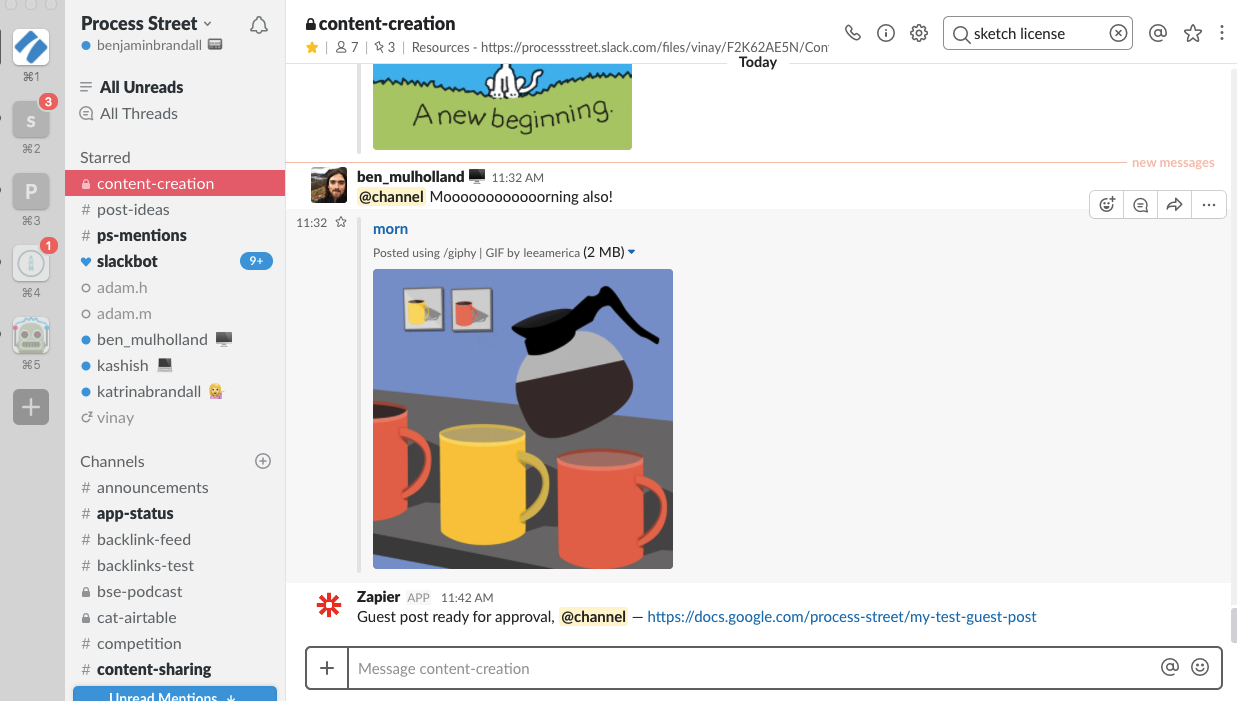Open All Unreads view
This screenshot has height=701, width=1237.
(x=141, y=87)
